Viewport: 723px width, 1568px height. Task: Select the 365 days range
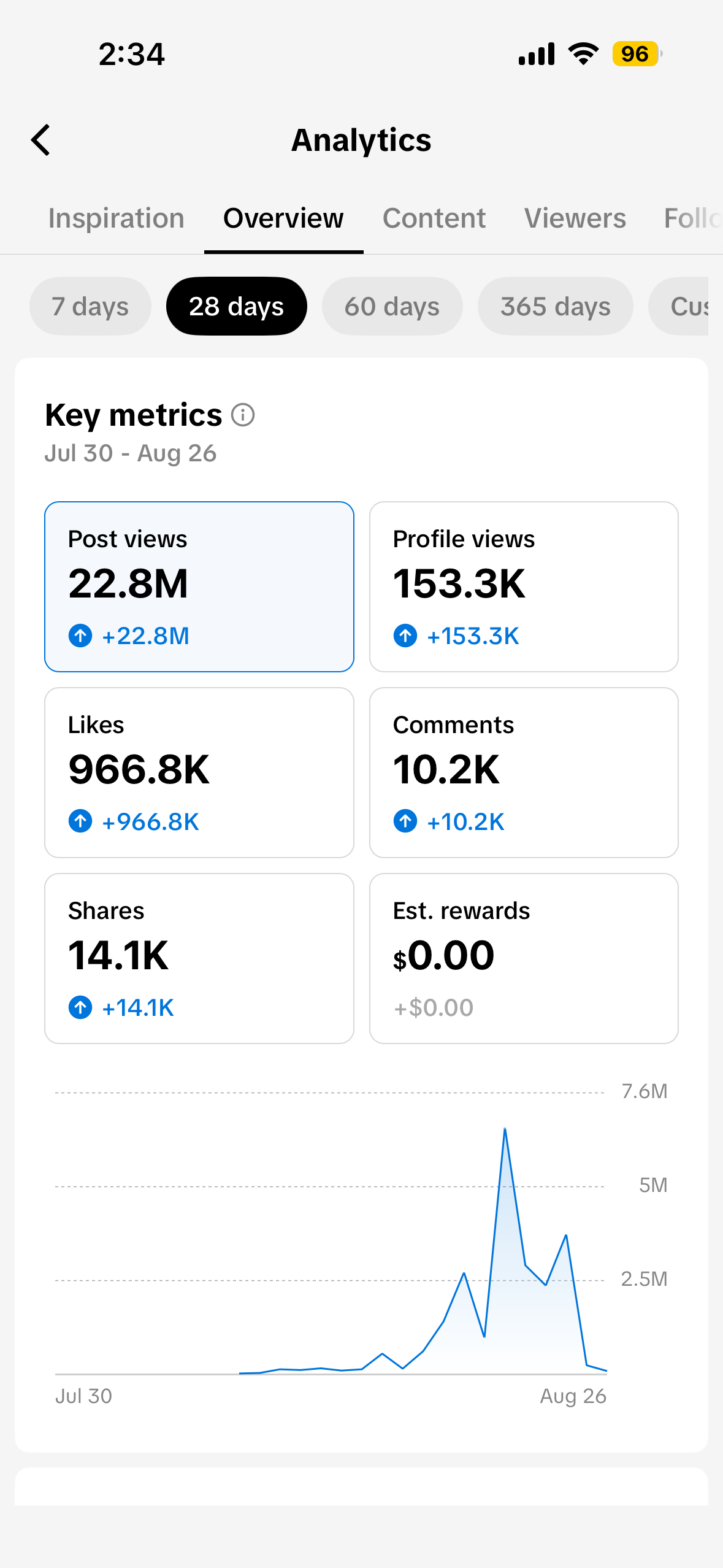click(555, 306)
